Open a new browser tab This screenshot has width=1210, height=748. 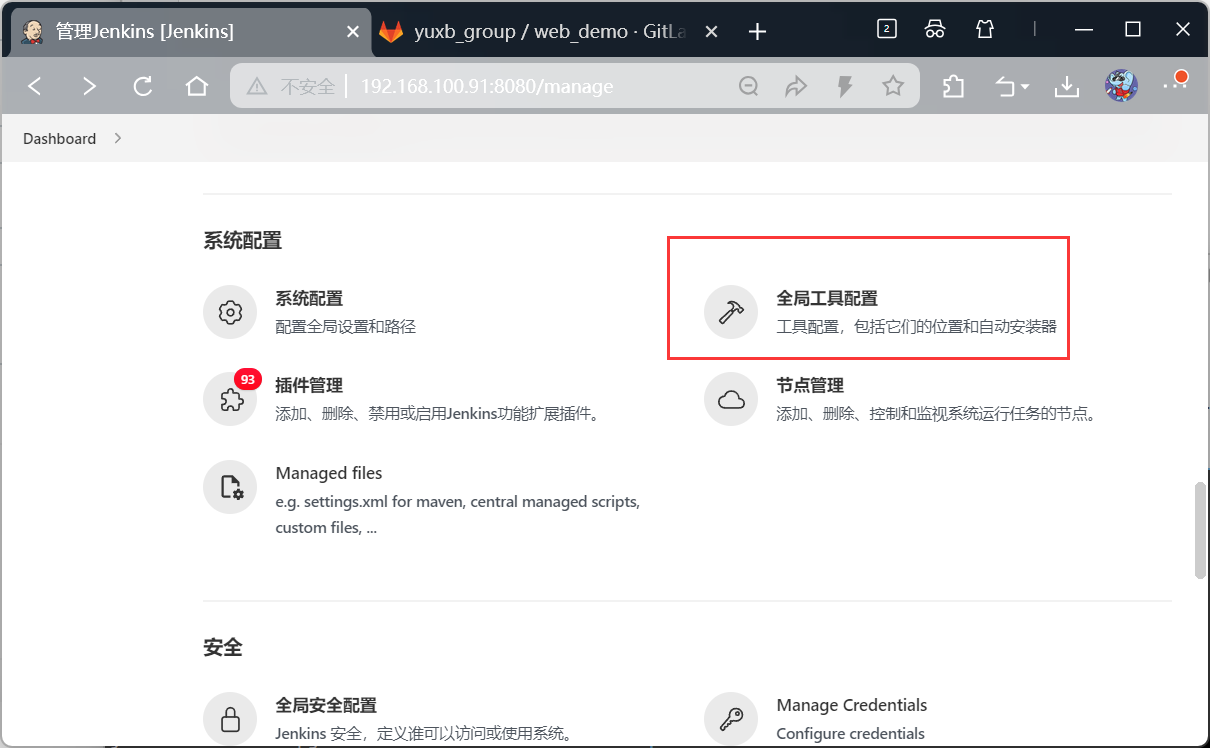click(x=757, y=32)
